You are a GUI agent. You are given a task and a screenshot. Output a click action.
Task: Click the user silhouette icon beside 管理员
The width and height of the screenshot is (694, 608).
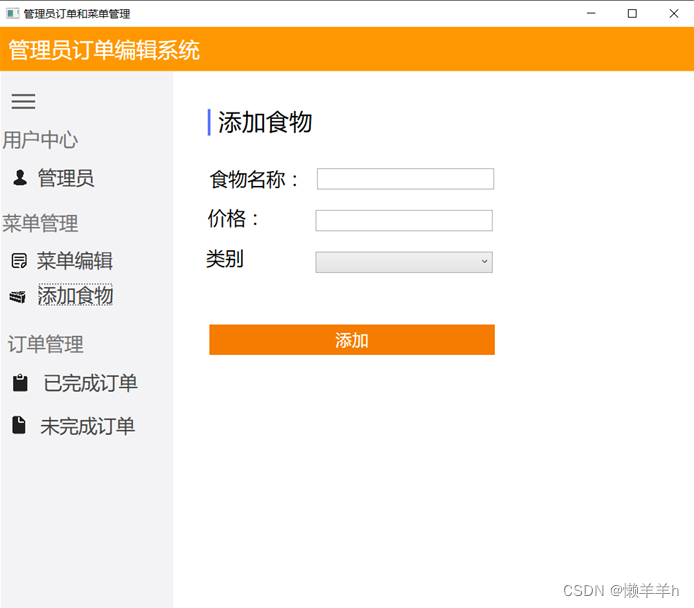(20, 177)
